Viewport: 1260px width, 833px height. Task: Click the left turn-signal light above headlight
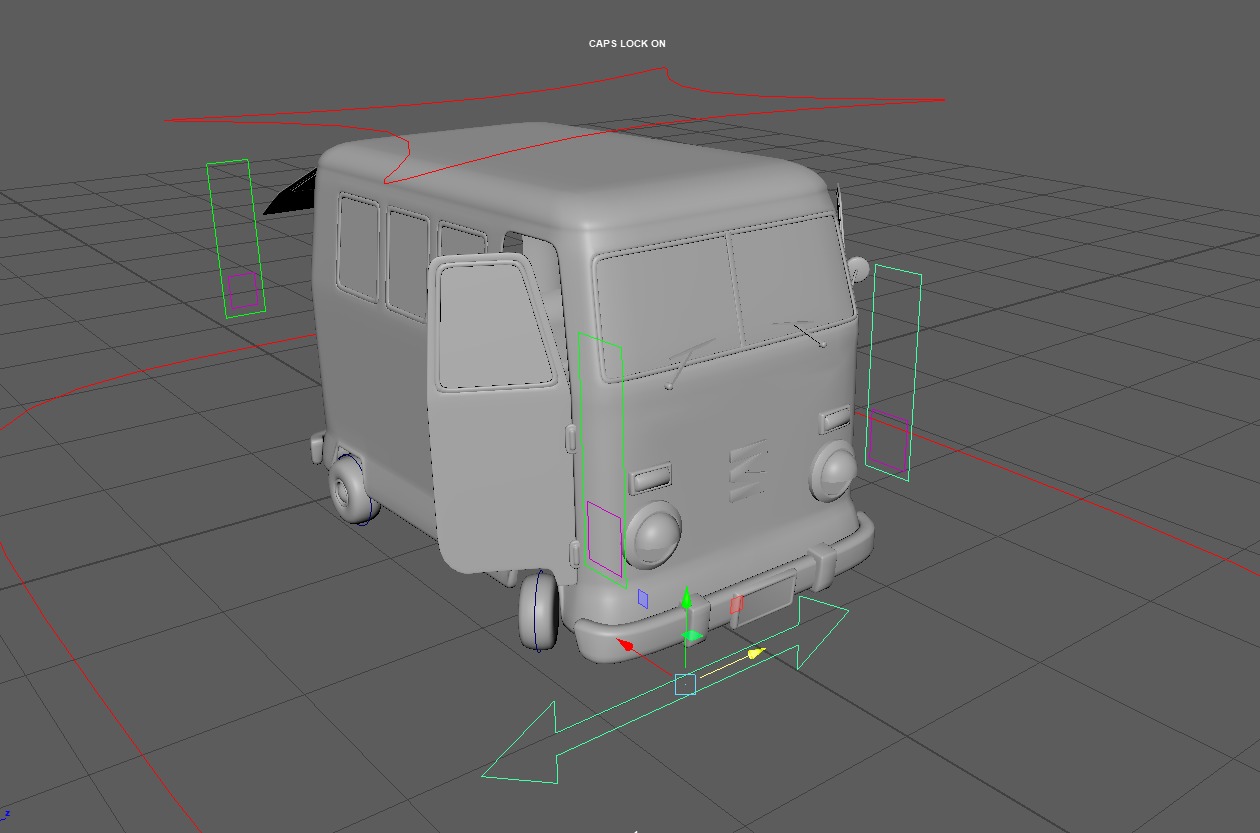tap(652, 478)
